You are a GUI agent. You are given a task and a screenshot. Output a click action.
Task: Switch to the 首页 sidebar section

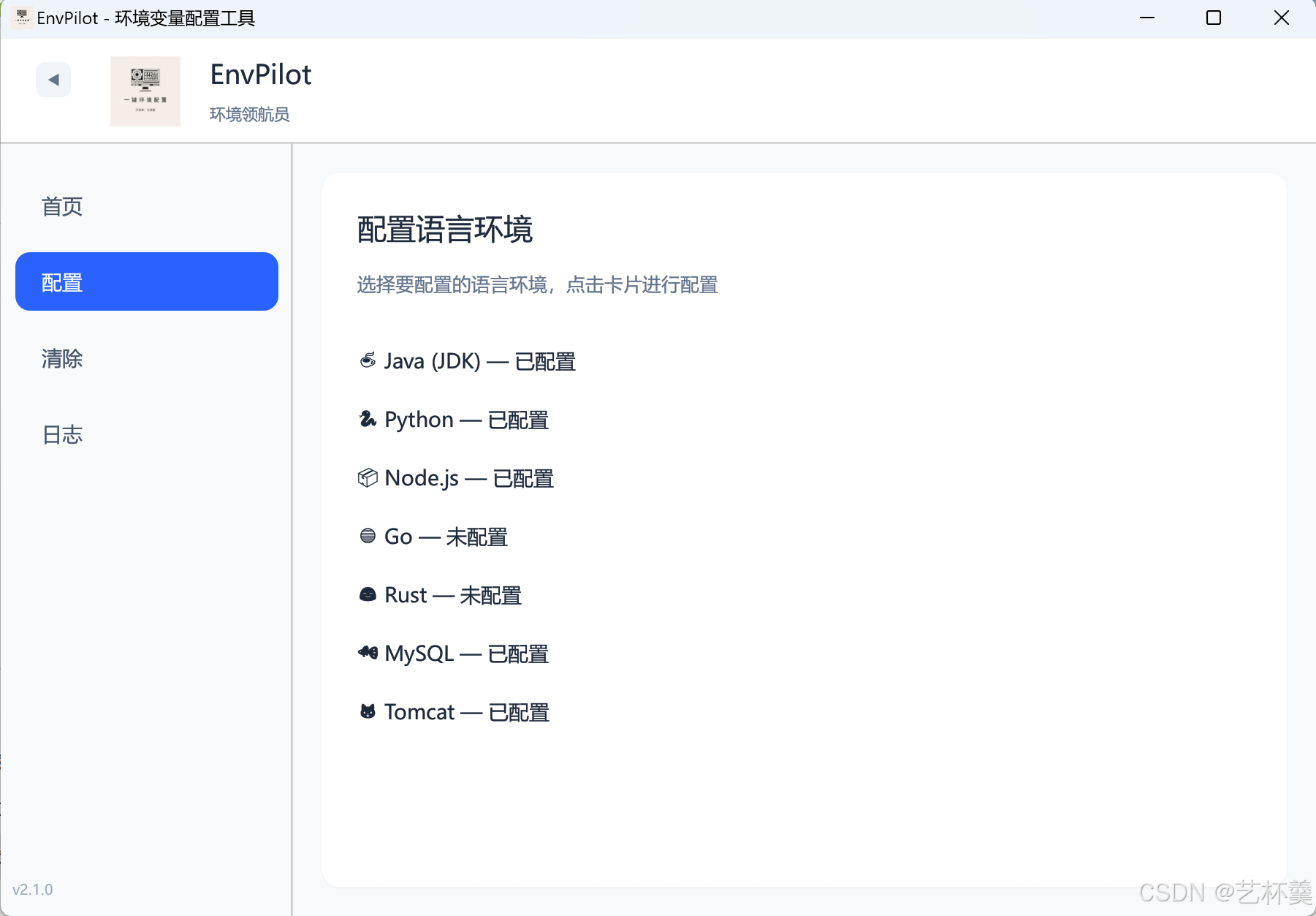[61, 206]
